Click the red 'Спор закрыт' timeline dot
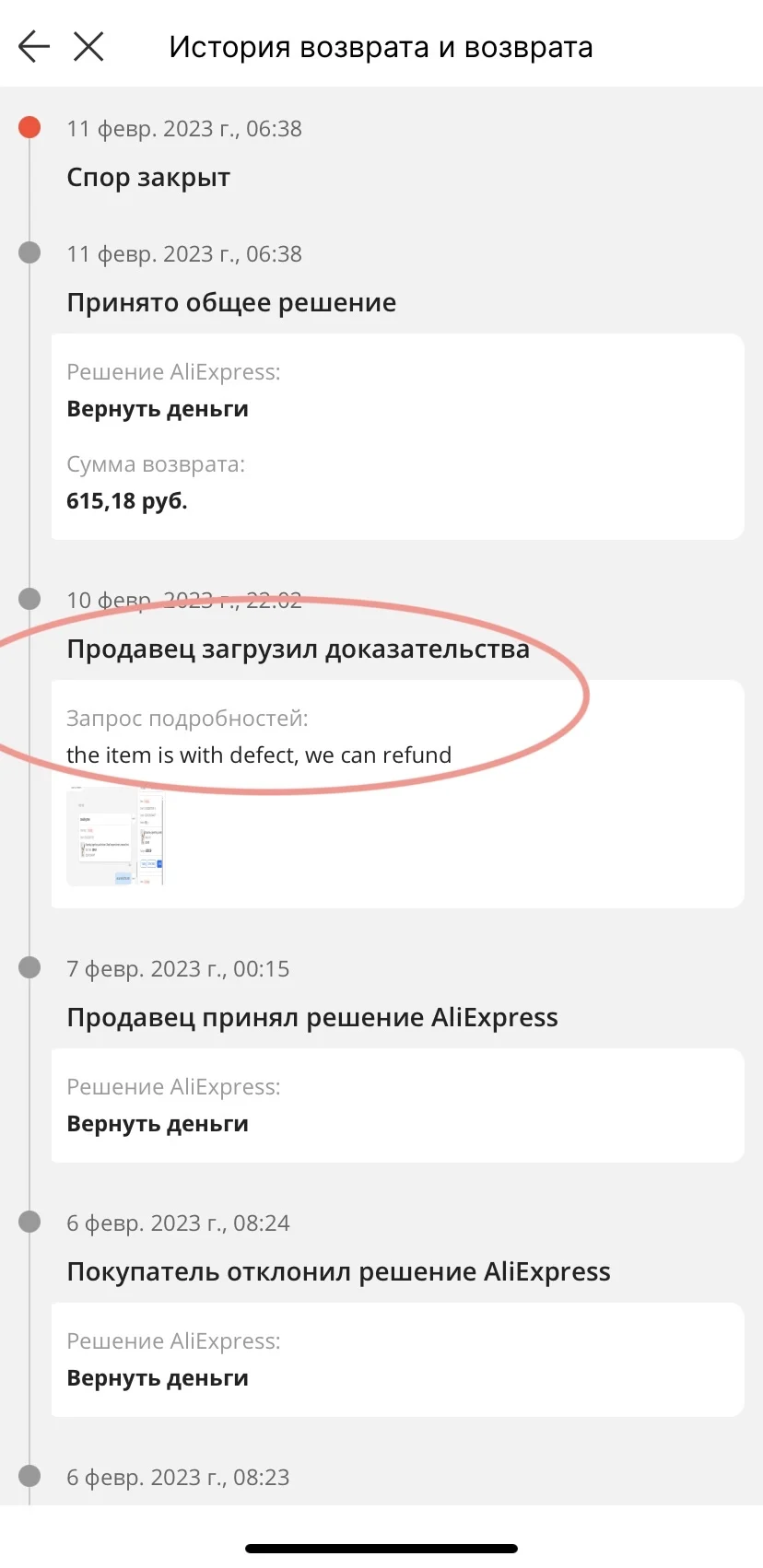The height and width of the screenshot is (1568, 763). pyautogui.click(x=29, y=127)
